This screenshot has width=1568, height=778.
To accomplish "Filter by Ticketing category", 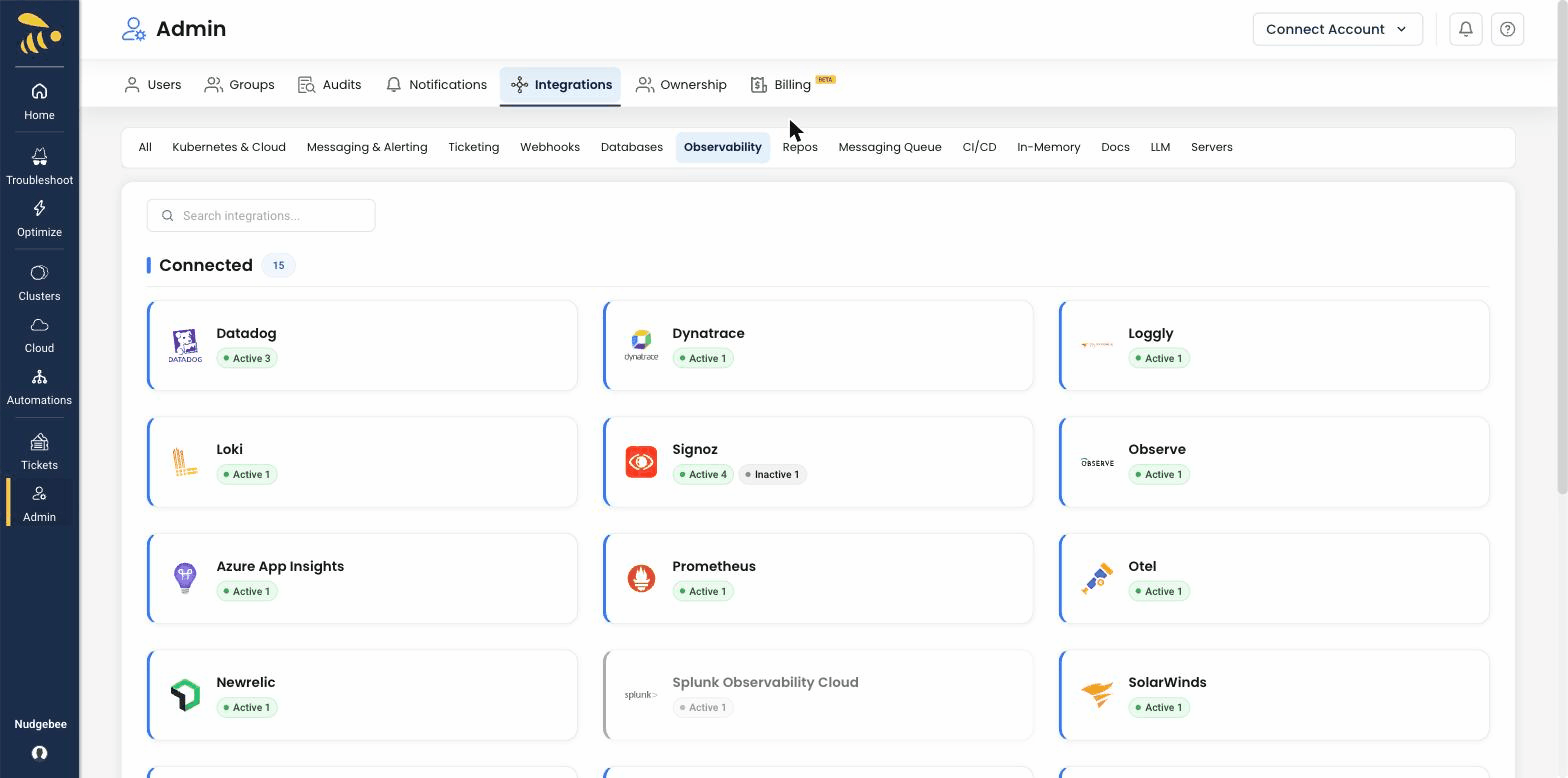I will (474, 147).
